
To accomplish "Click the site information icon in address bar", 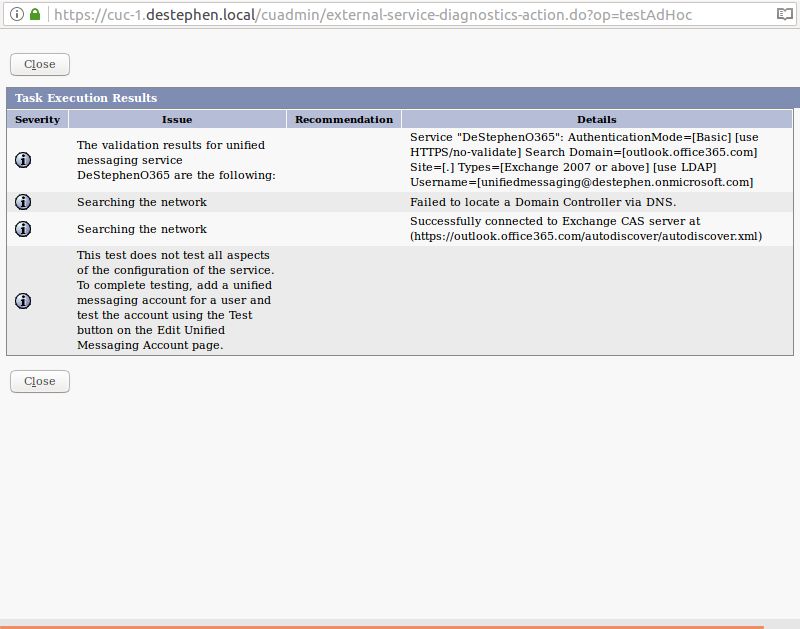I will (x=17, y=14).
